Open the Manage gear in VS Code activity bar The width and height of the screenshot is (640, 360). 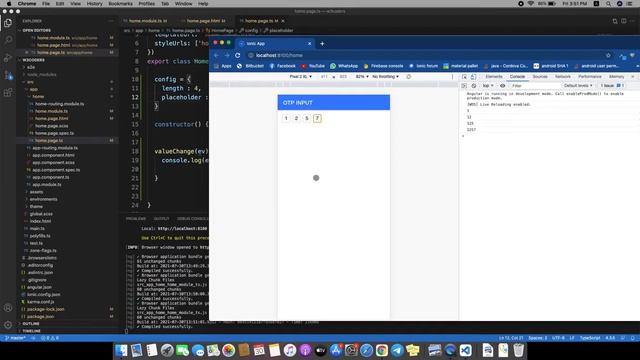tap(8, 325)
